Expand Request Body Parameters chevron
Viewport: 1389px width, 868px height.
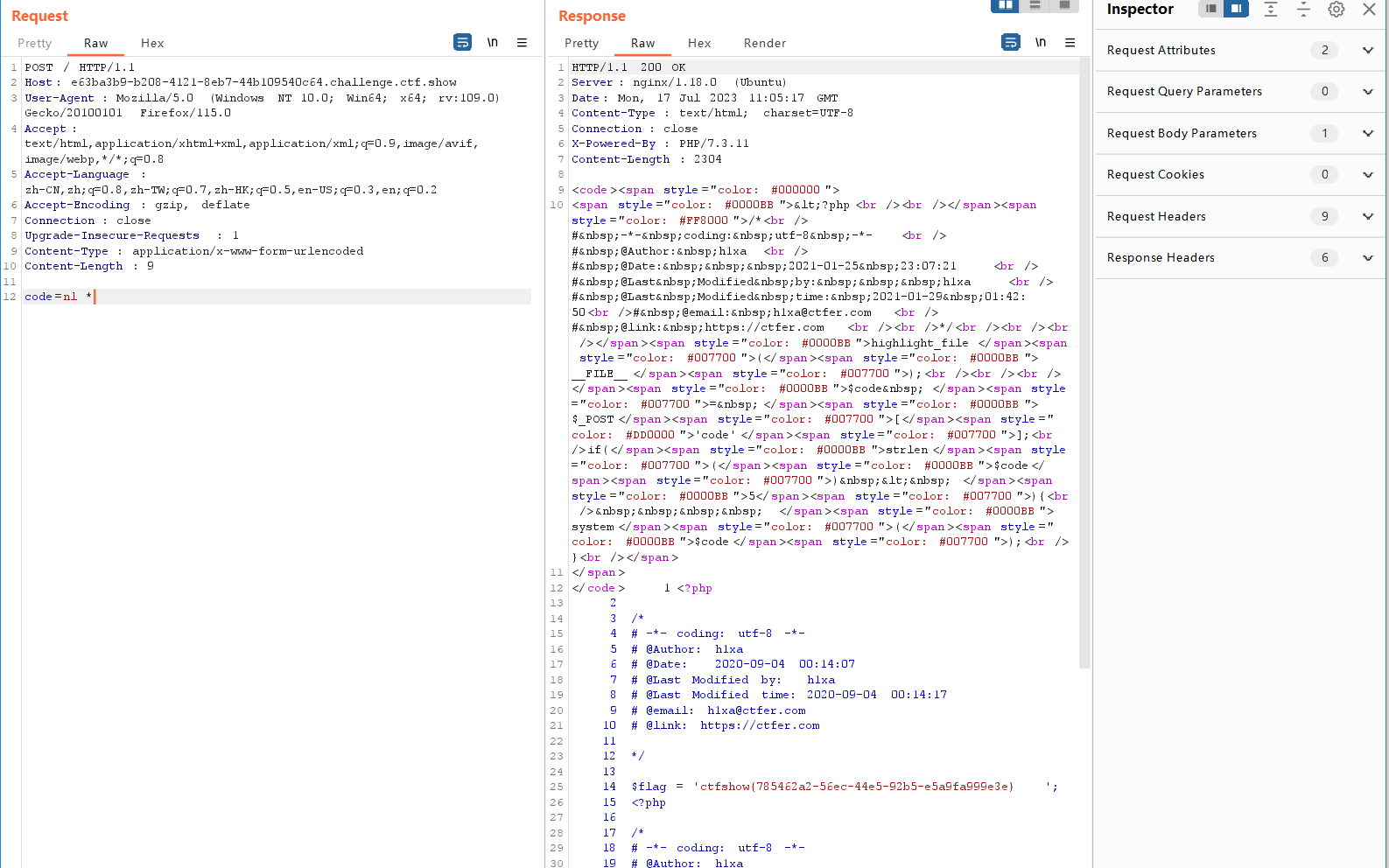tap(1368, 133)
